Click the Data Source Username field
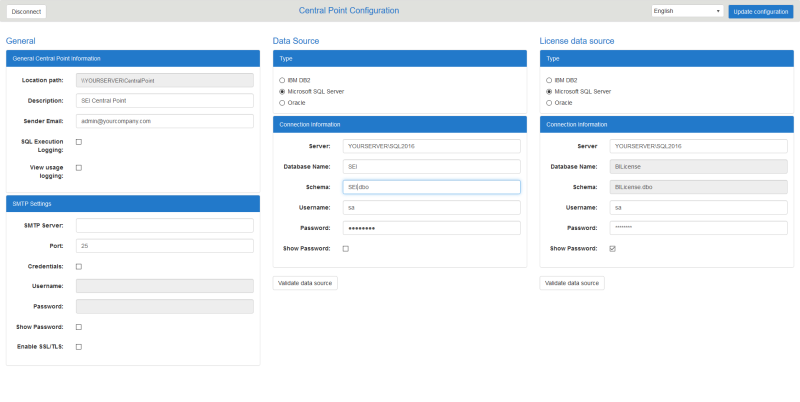Screen dimensions: 800x402 (431, 208)
